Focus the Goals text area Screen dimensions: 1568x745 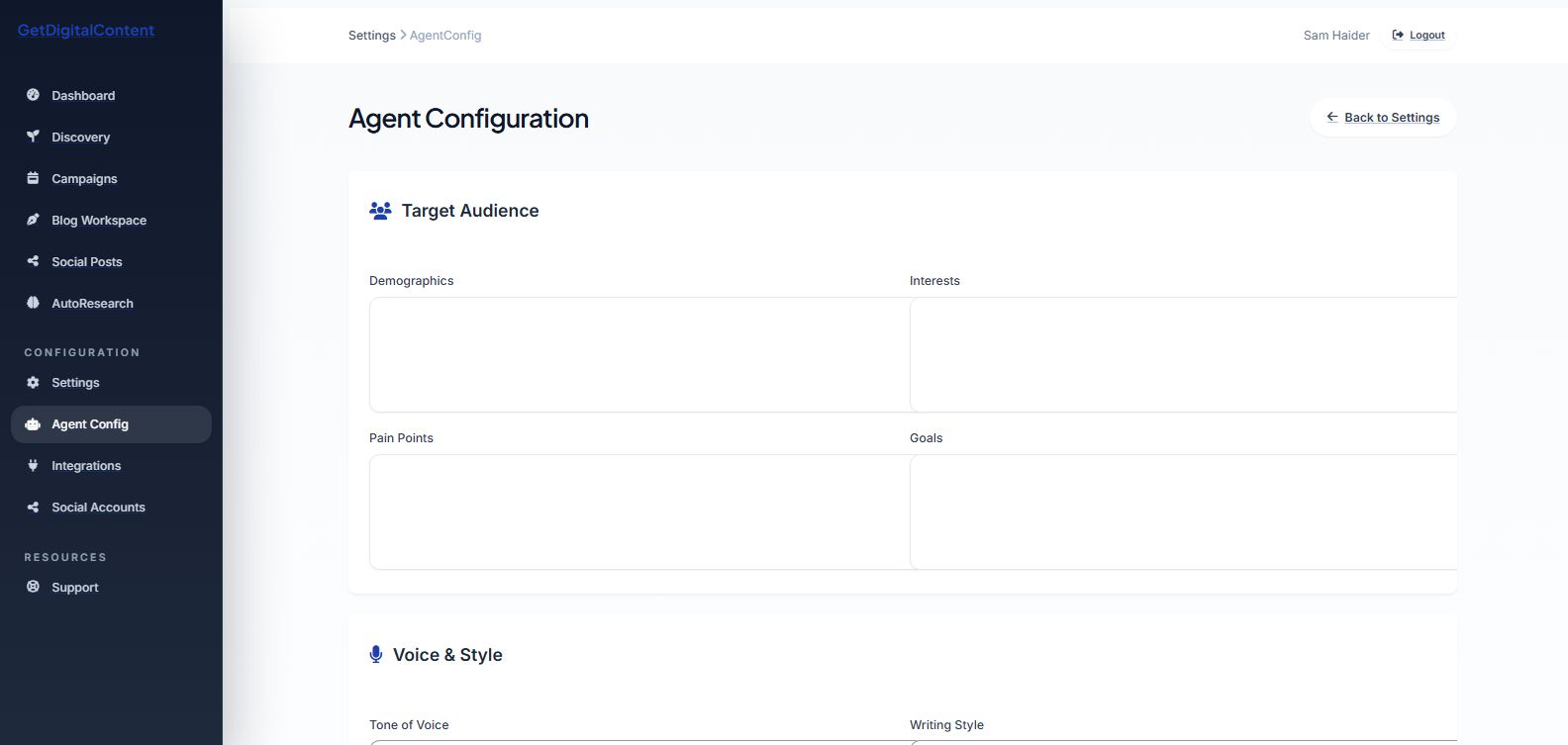coord(1183,512)
